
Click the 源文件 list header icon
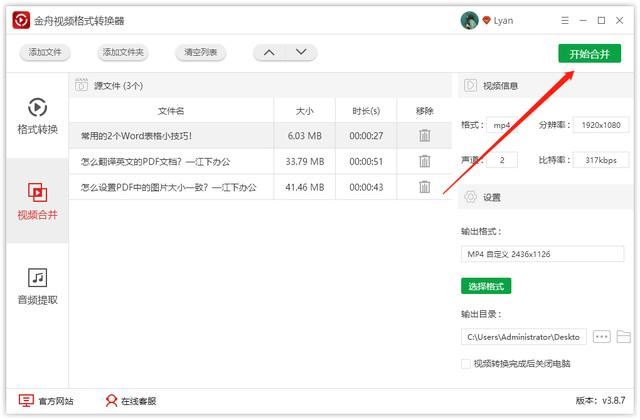coord(81,85)
